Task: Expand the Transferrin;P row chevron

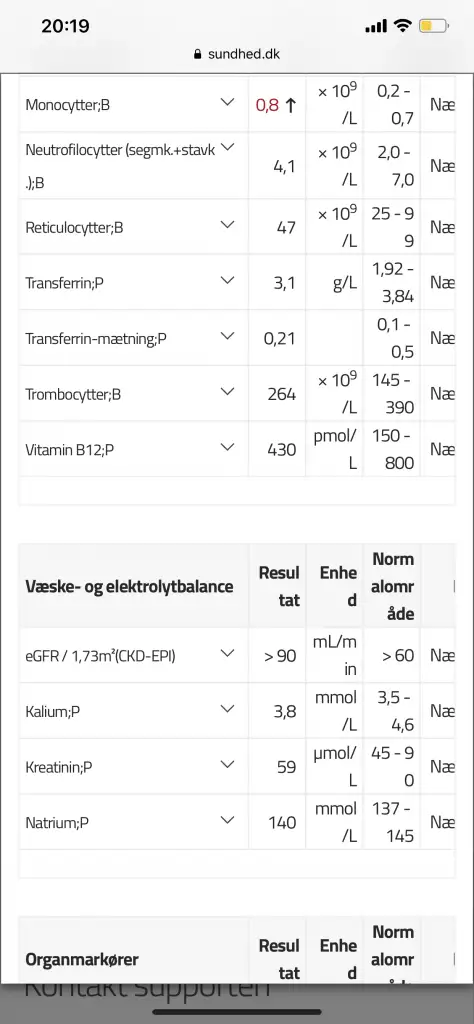Action: [227, 280]
